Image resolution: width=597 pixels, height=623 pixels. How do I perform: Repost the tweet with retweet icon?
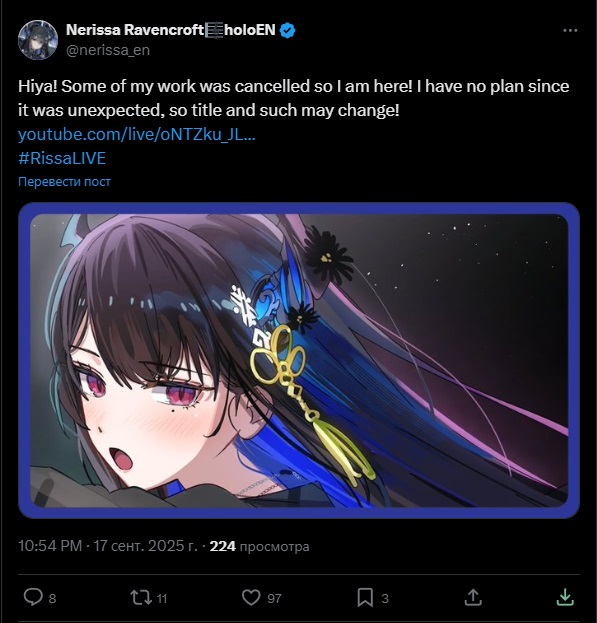click(x=141, y=597)
